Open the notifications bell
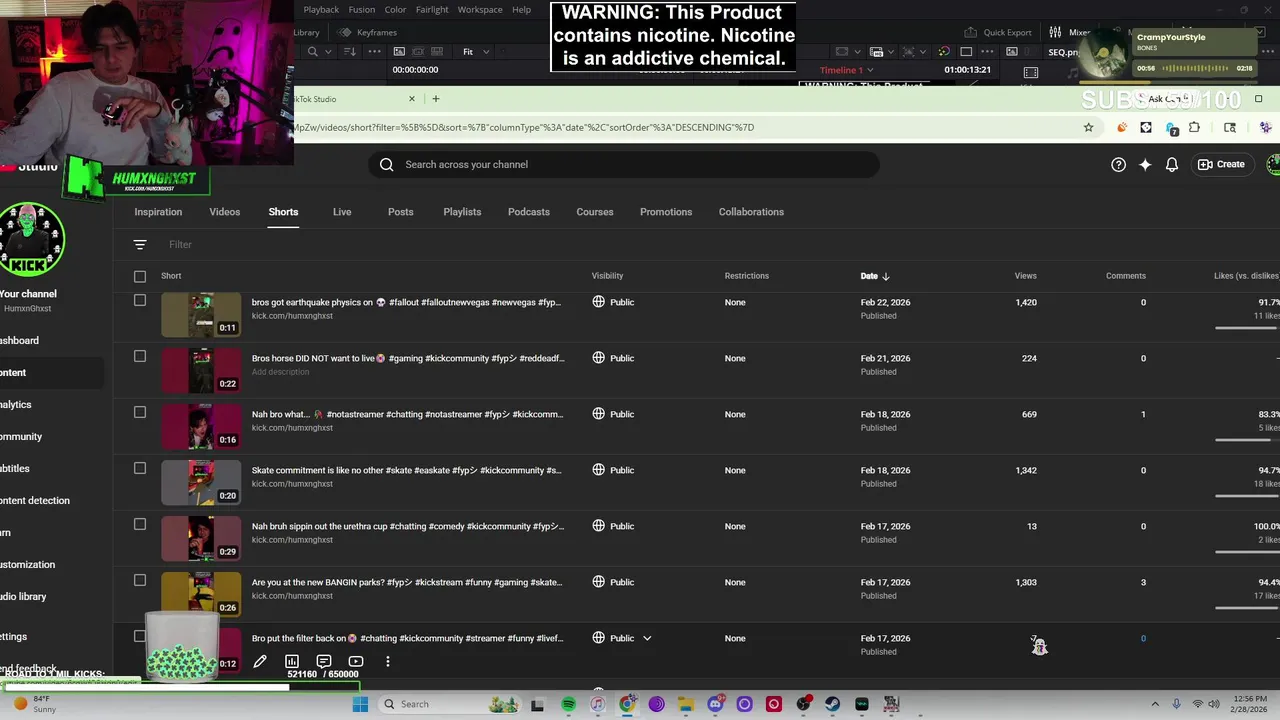 (1172, 165)
